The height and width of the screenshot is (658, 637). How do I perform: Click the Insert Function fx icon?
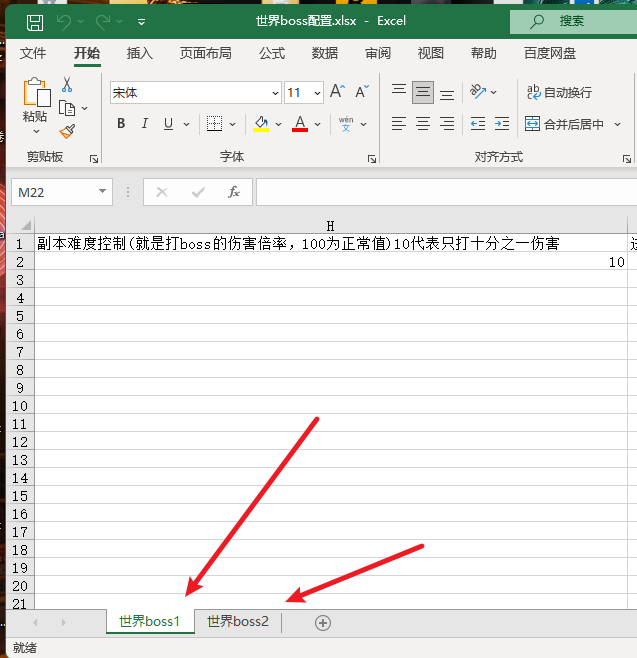pyautogui.click(x=234, y=192)
